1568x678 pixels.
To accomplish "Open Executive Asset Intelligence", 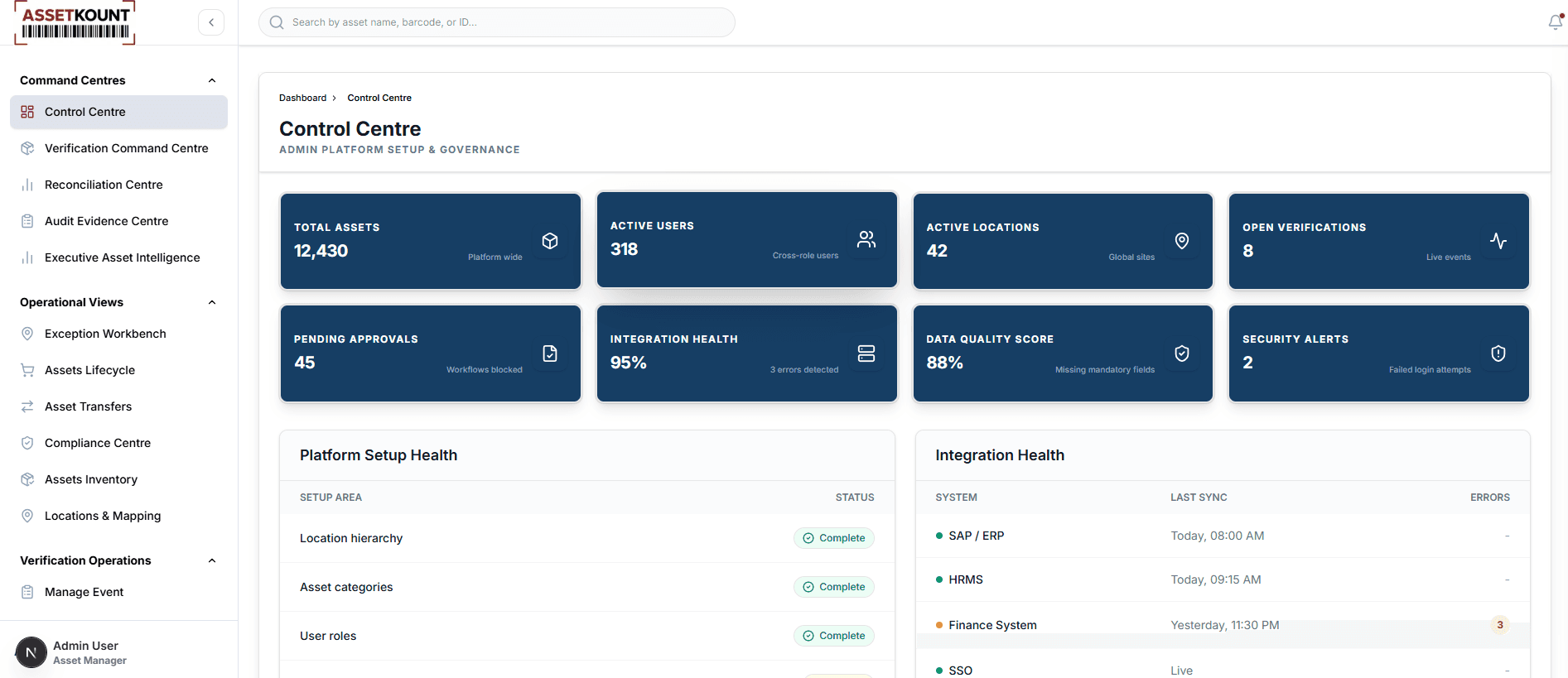I will 118,257.
